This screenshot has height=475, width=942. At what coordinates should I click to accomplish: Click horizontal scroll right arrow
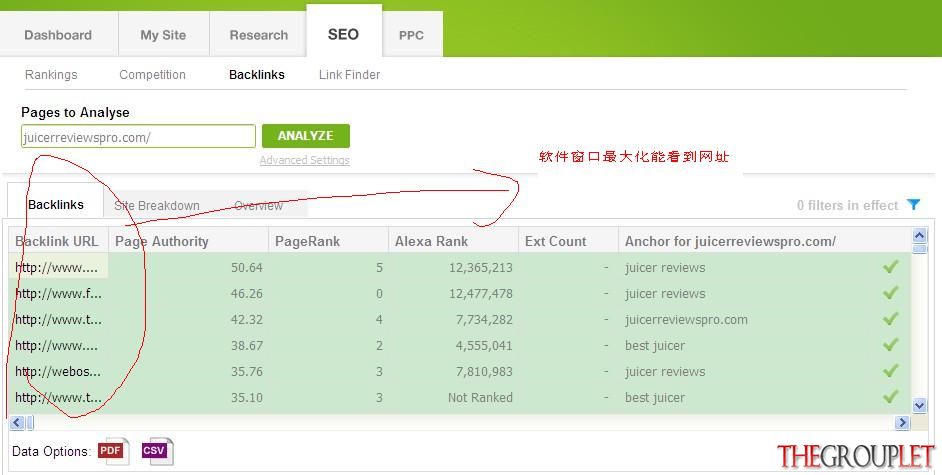point(902,423)
